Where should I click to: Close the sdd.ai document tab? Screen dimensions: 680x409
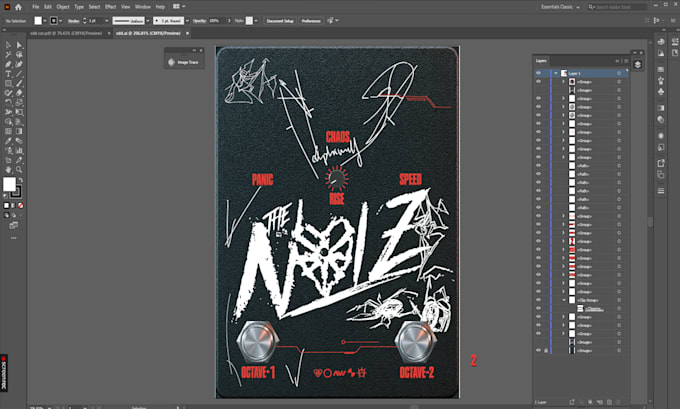point(187,33)
